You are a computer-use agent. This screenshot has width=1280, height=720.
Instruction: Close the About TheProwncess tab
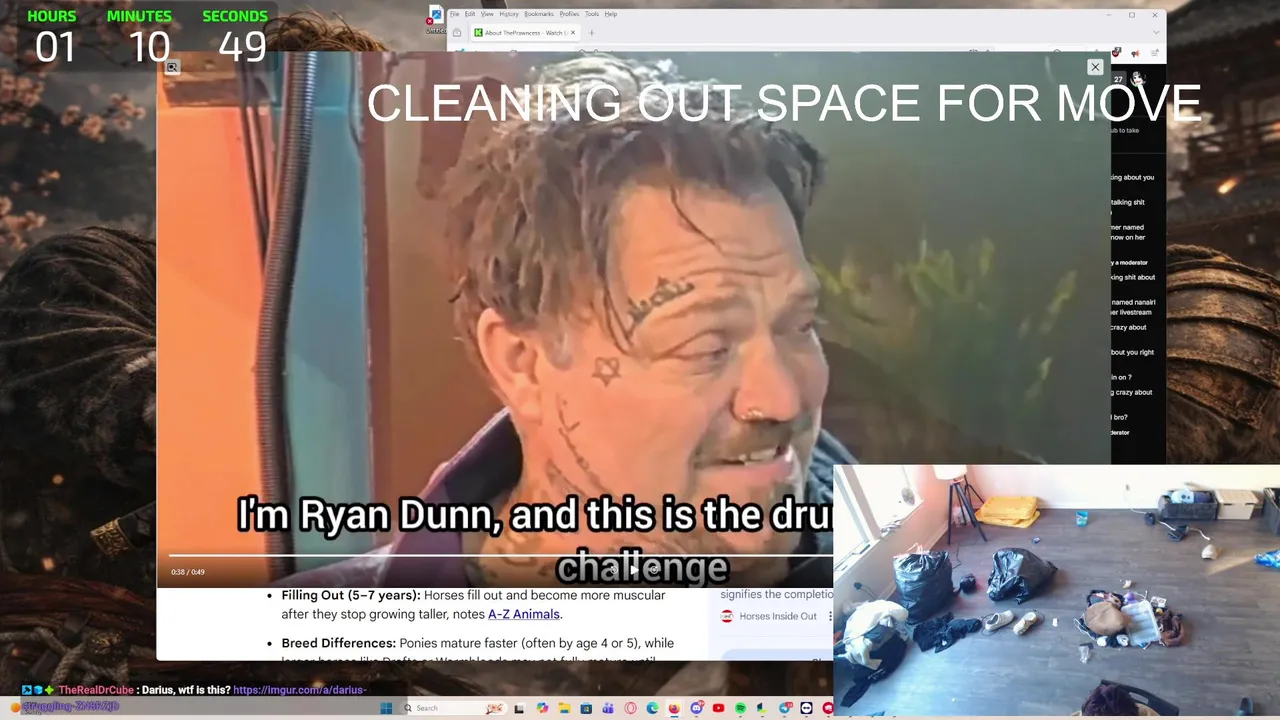[x=573, y=33]
